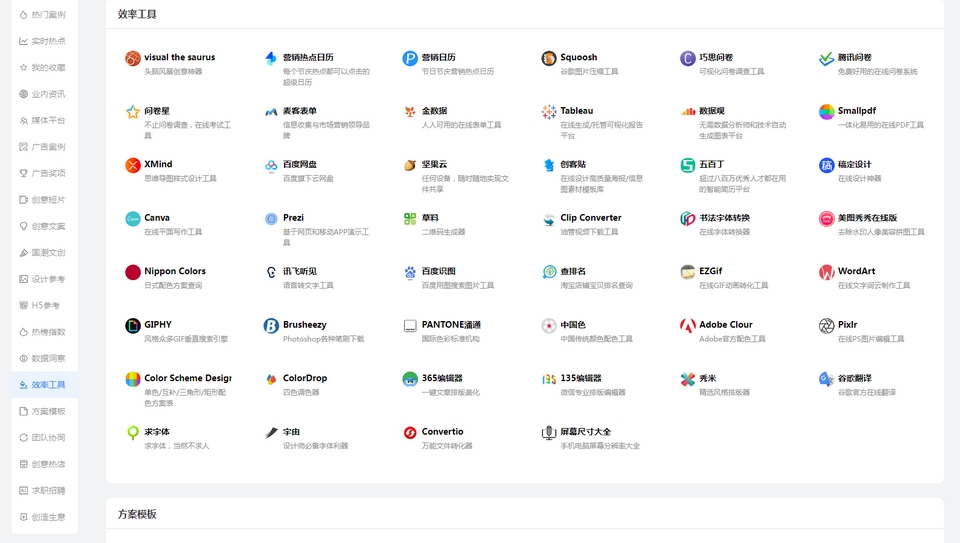Click the 草料 QR code icon

(410, 219)
